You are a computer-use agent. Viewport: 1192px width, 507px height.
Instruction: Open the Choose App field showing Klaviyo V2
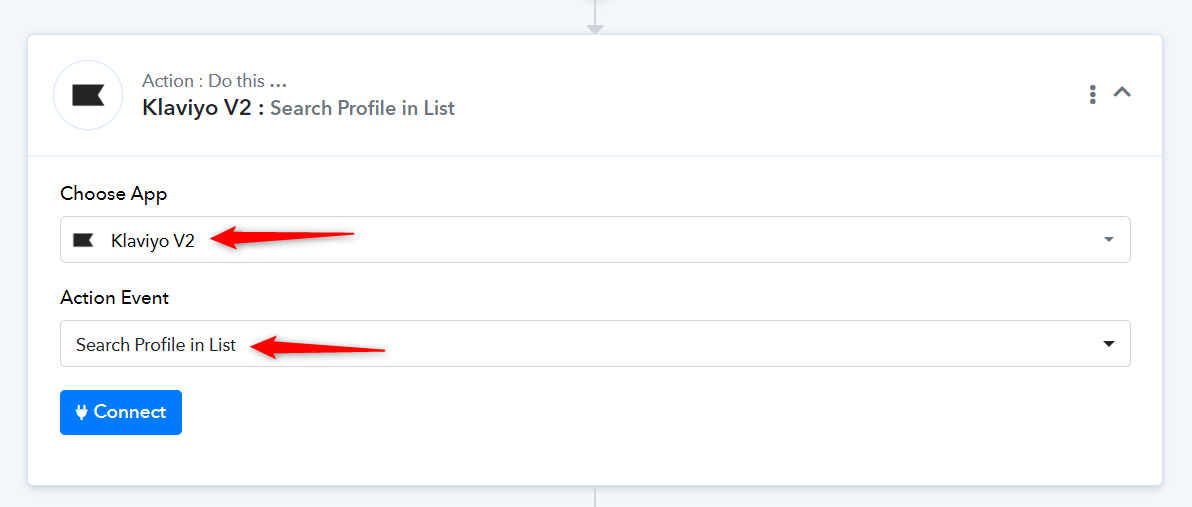(595, 239)
